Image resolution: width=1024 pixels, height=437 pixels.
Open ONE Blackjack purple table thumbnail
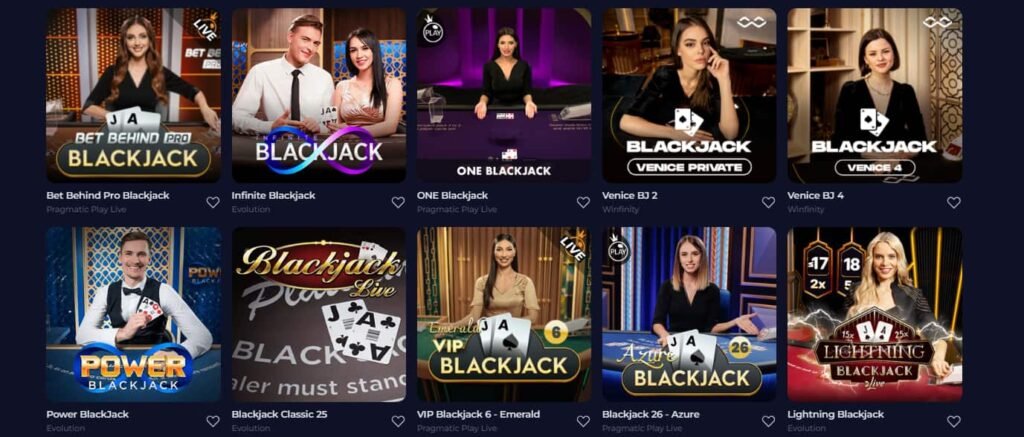[504, 95]
